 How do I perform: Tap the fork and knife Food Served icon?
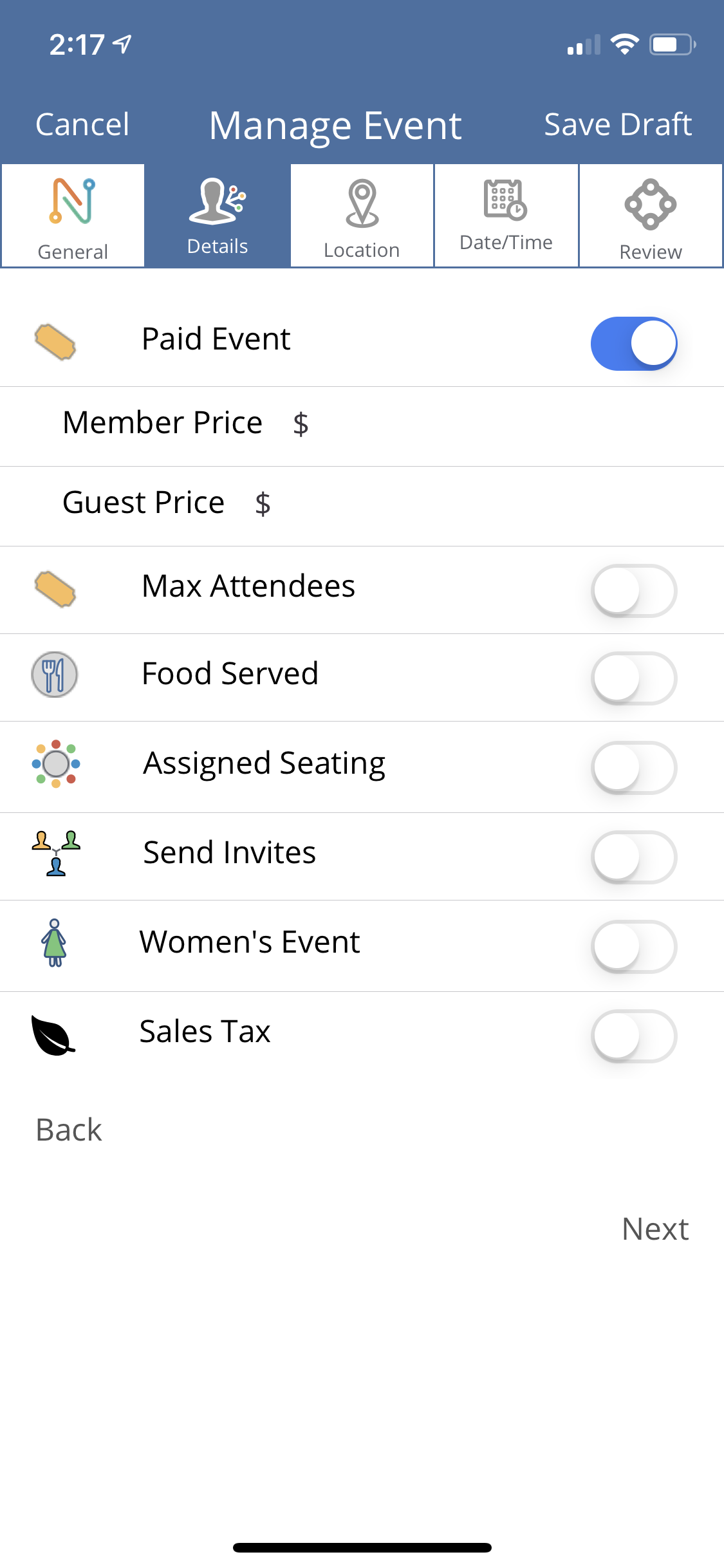point(55,675)
